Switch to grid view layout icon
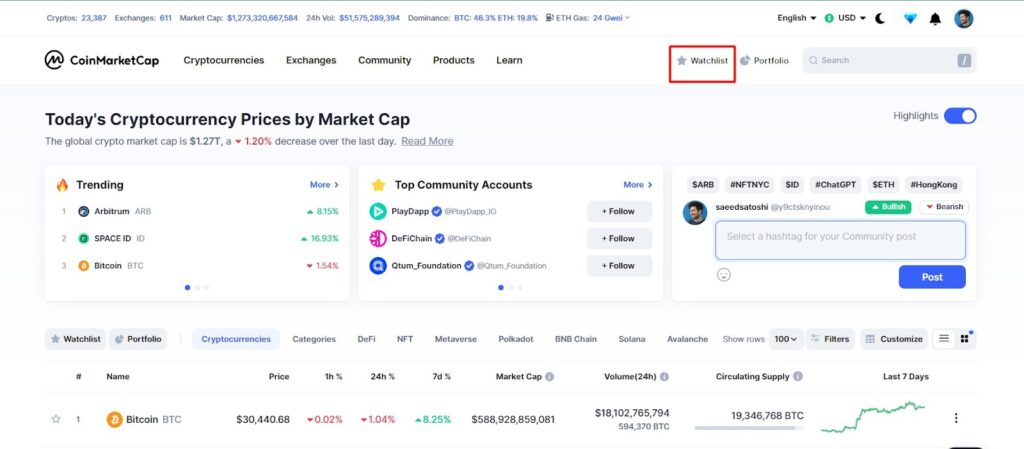 pos(965,339)
